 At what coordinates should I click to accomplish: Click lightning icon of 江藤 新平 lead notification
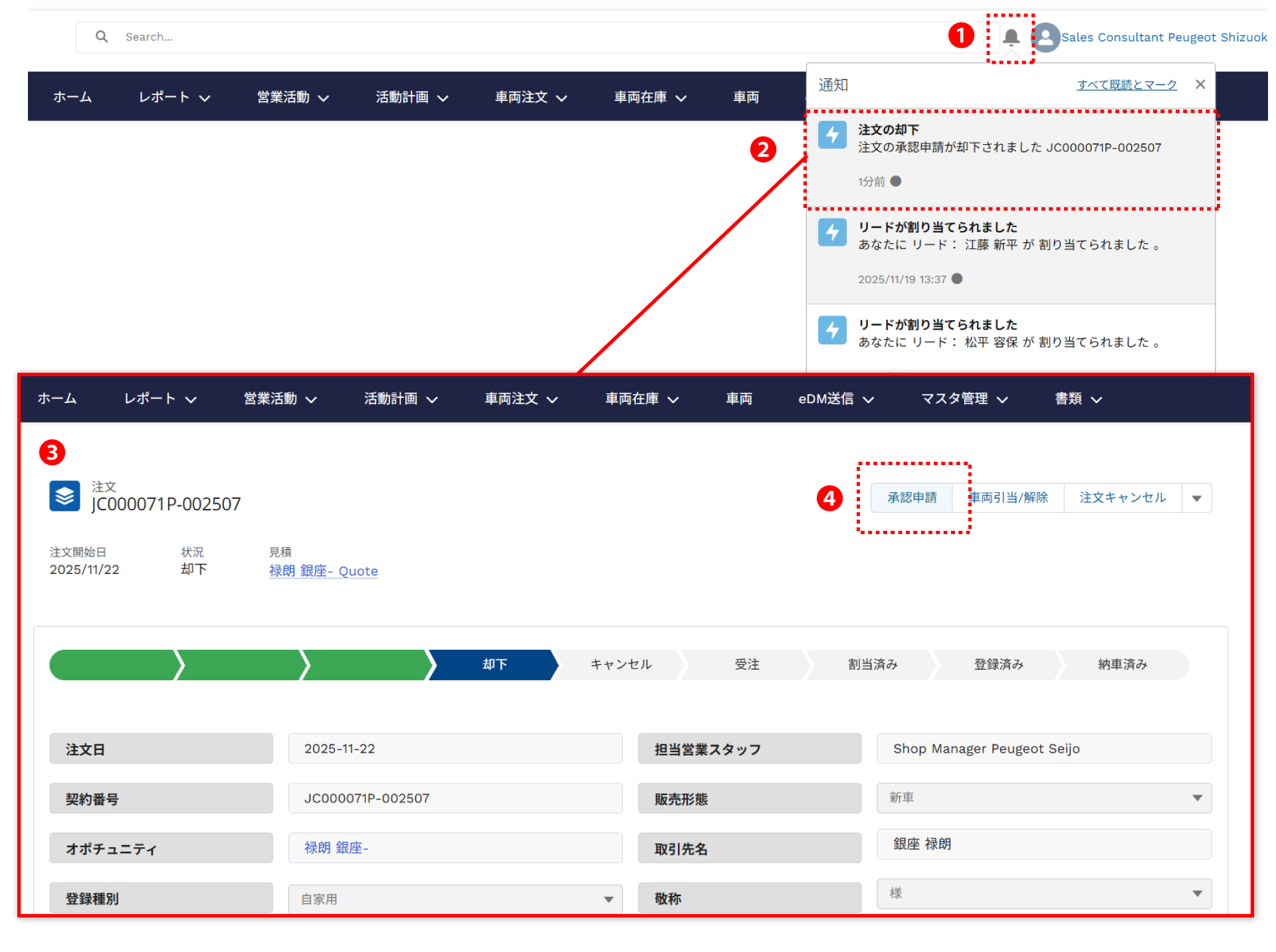tap(832, 233)
